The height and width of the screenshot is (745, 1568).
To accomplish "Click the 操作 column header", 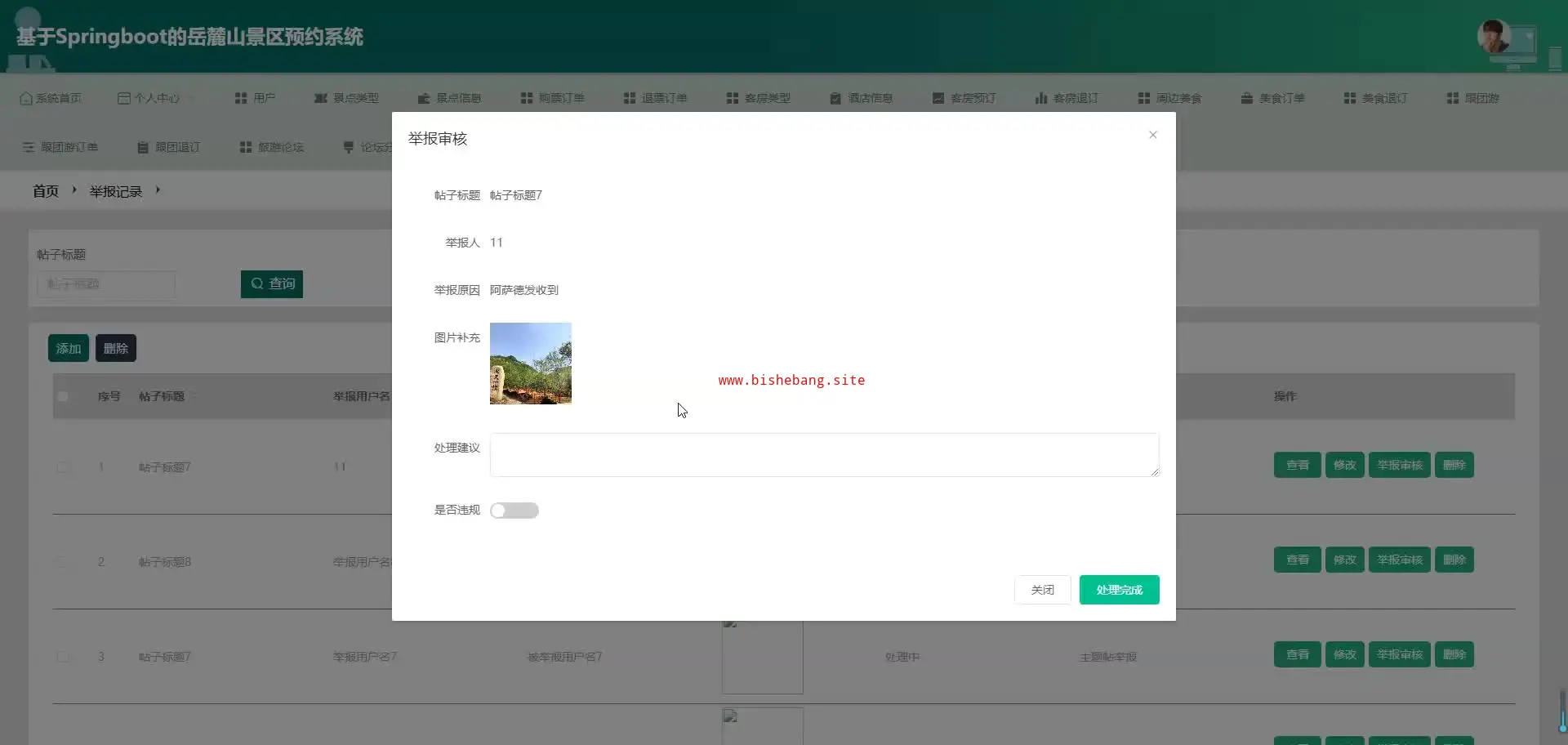I will click(1285, 396).
